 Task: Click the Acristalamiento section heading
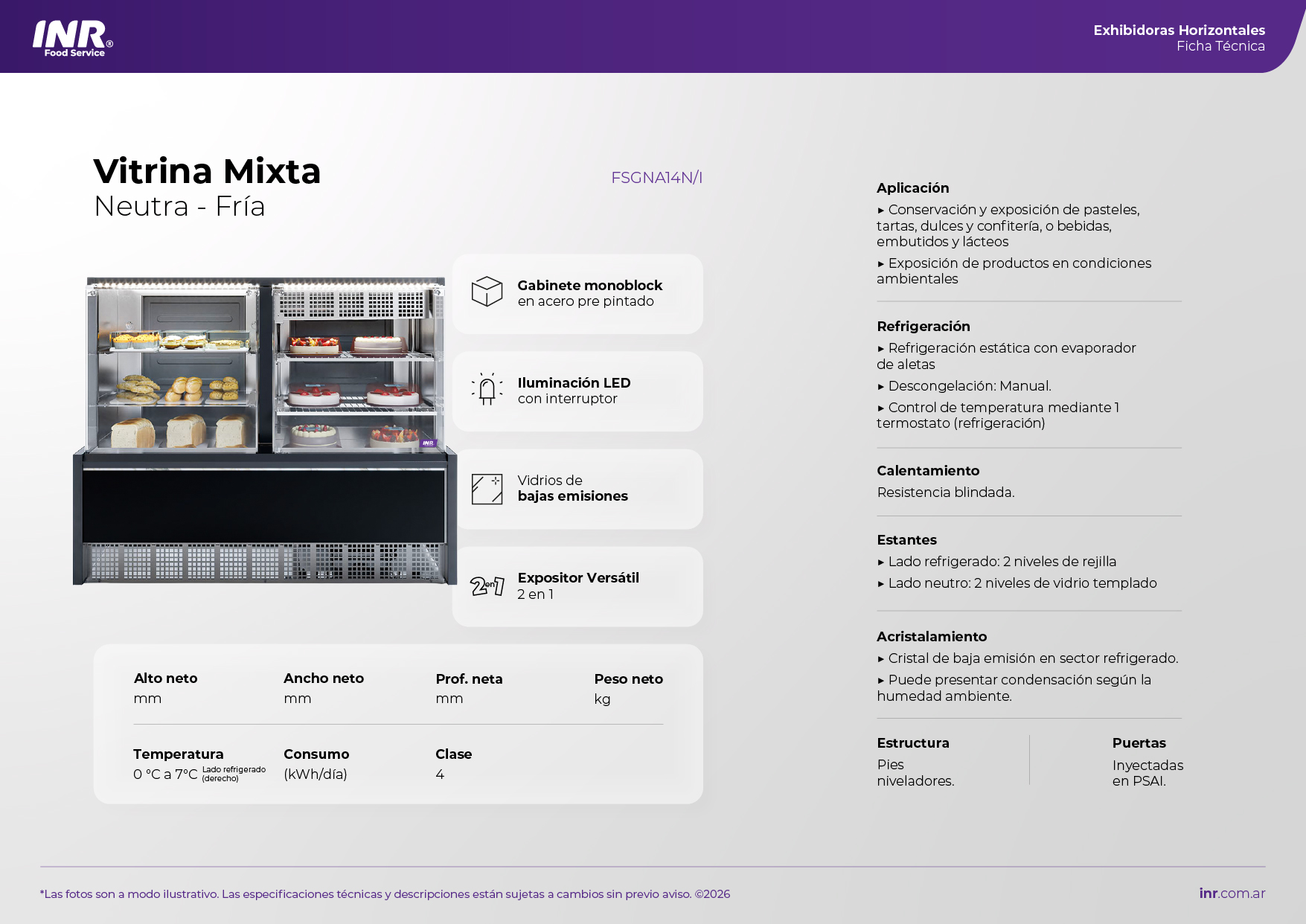click(931, 637)
